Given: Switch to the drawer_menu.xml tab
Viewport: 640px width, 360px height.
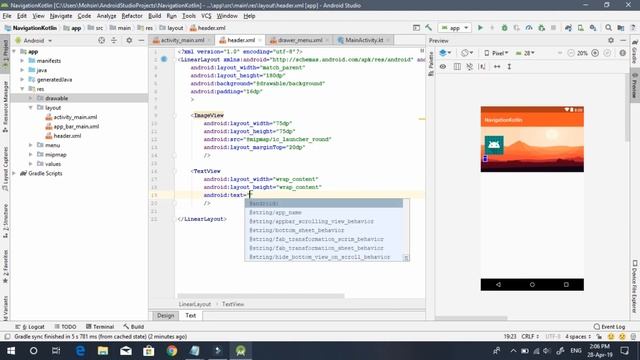Looking at the screenshot, I should [x=300, y=40].
